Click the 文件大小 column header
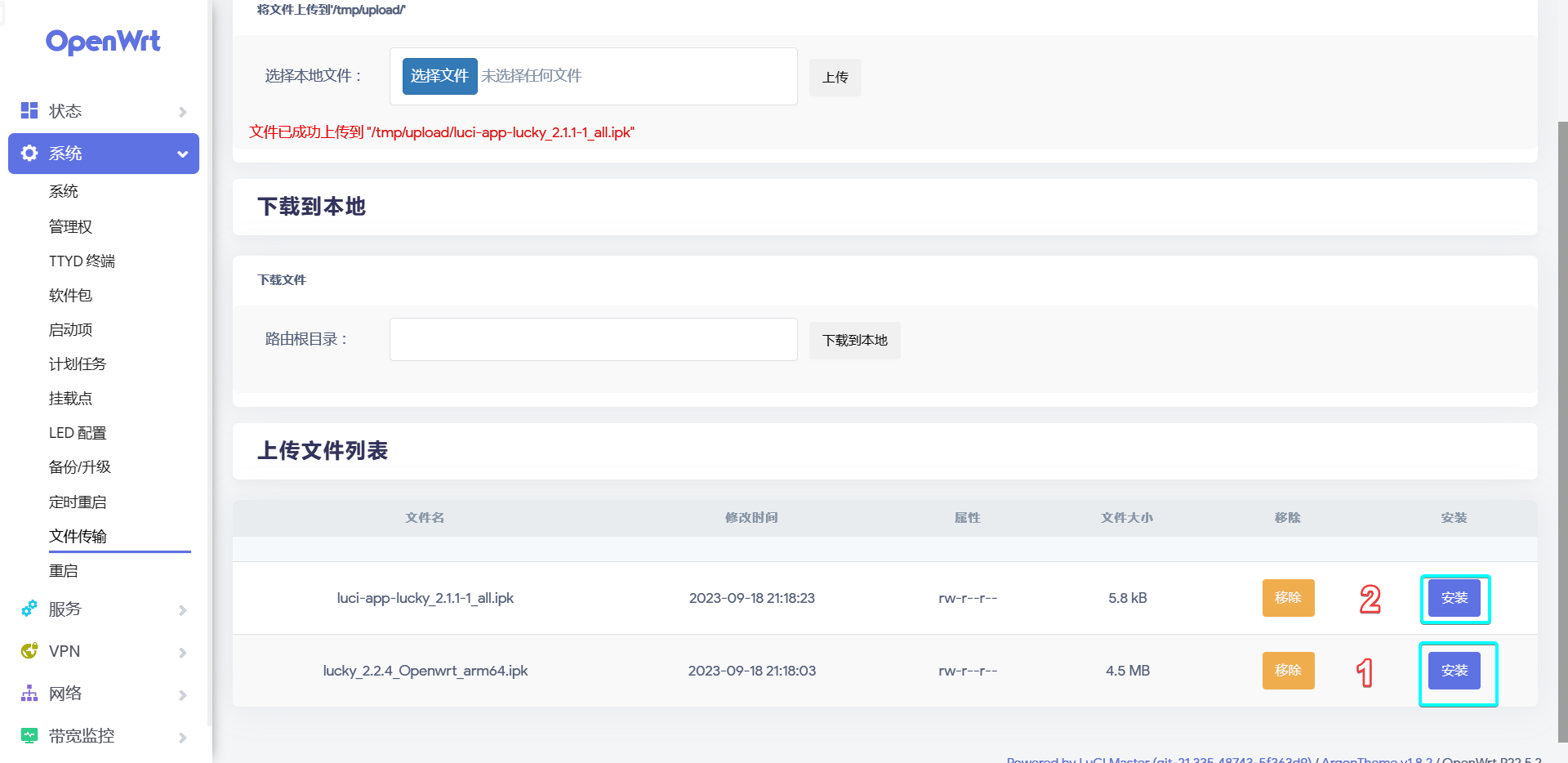 (1127, 518)
